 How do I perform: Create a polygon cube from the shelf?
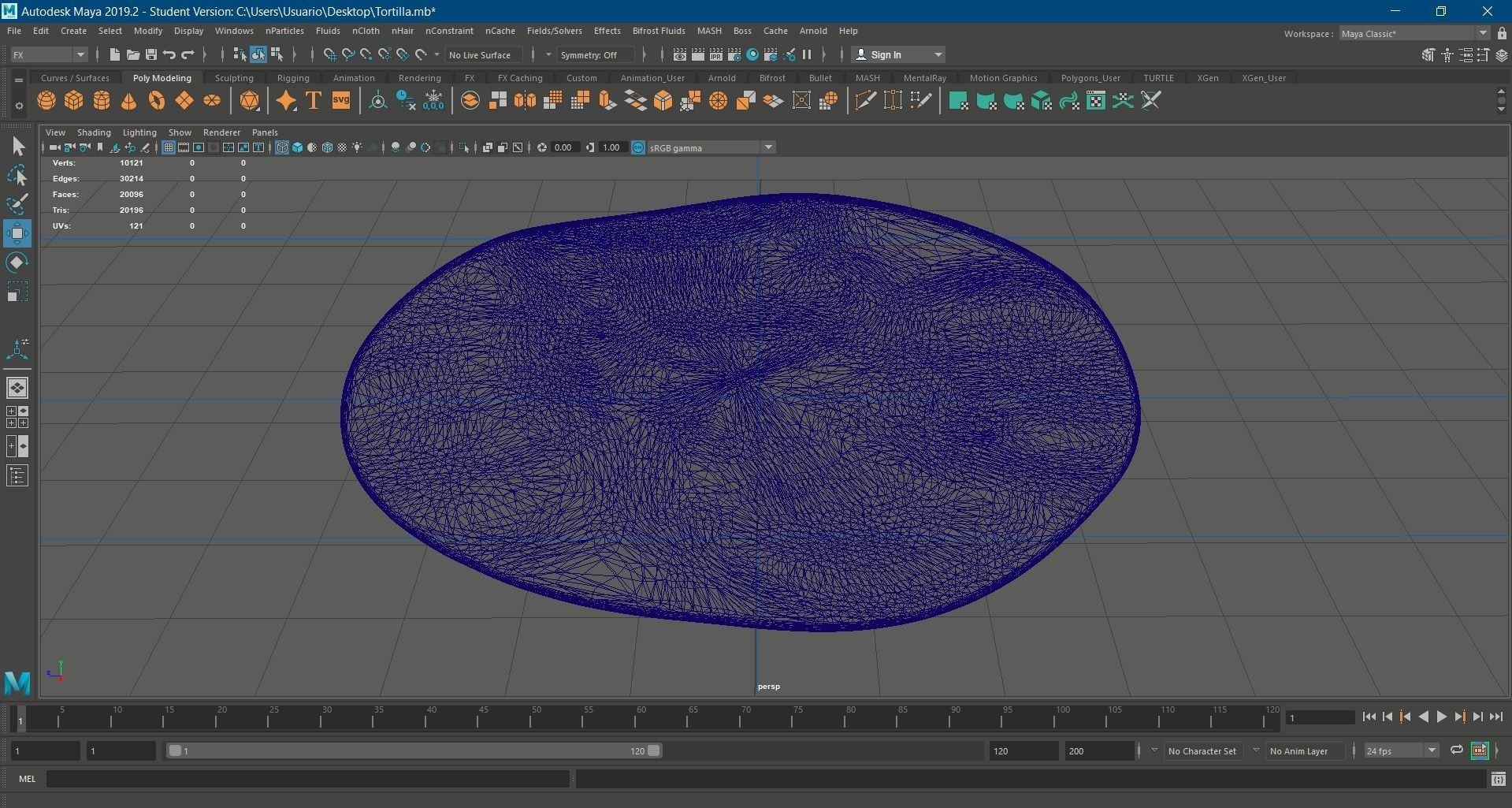tap(74, 101)
